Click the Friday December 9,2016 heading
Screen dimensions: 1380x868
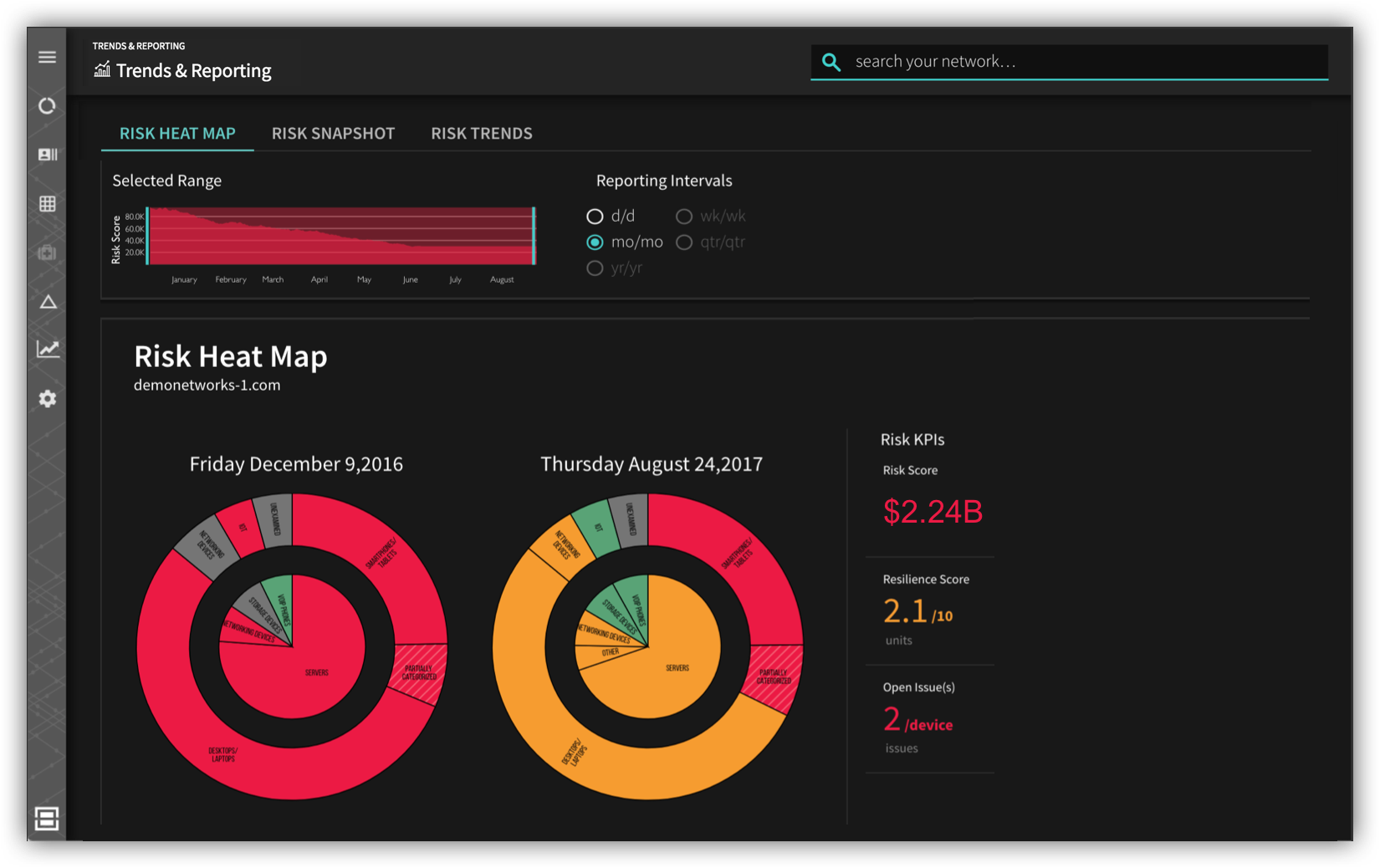296,464
